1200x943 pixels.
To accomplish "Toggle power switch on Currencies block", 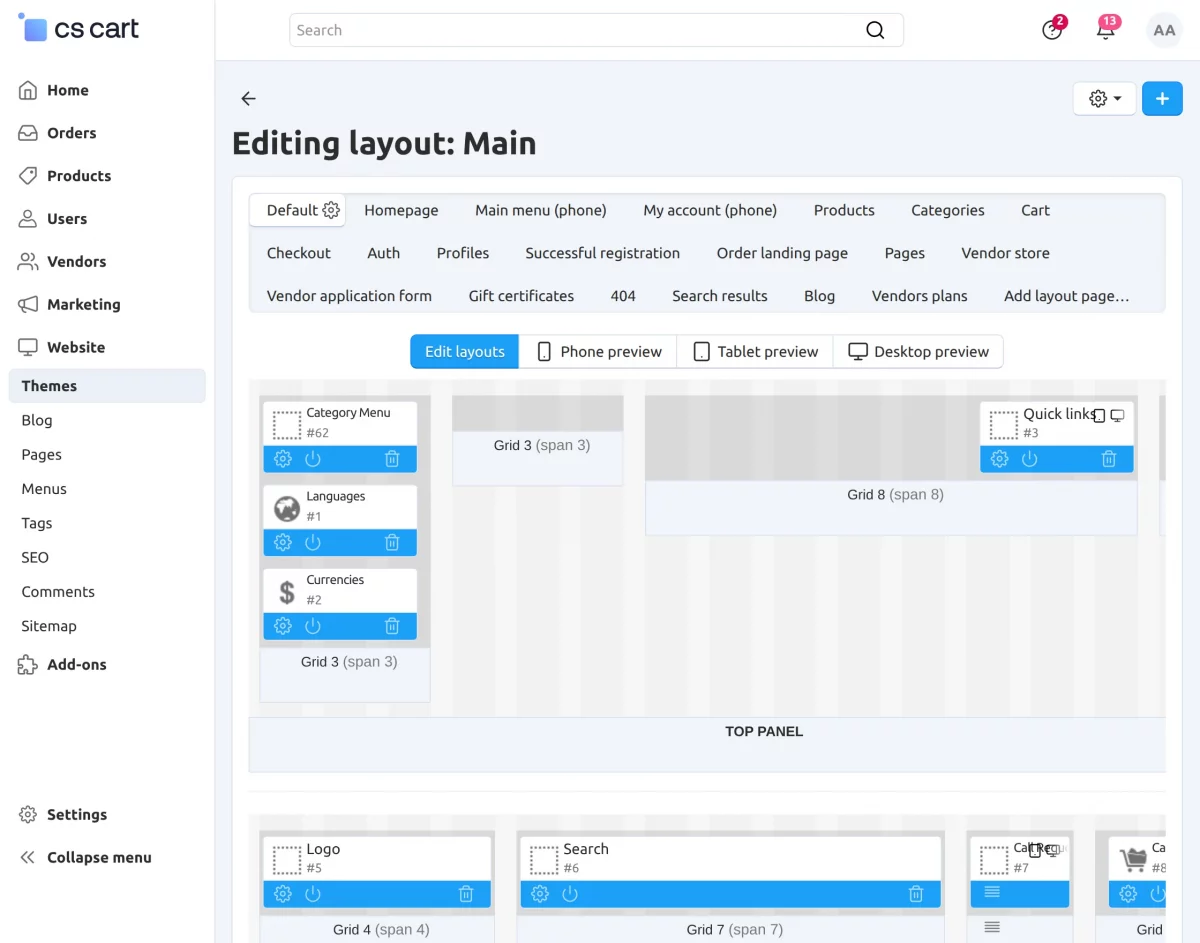I will click(313, 626).
